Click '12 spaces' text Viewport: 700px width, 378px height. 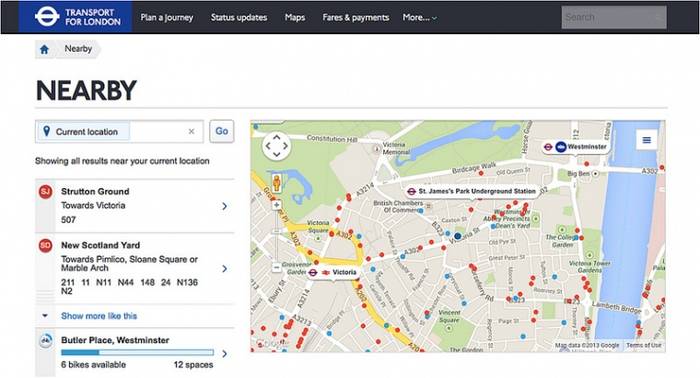[x=193, y=365]
